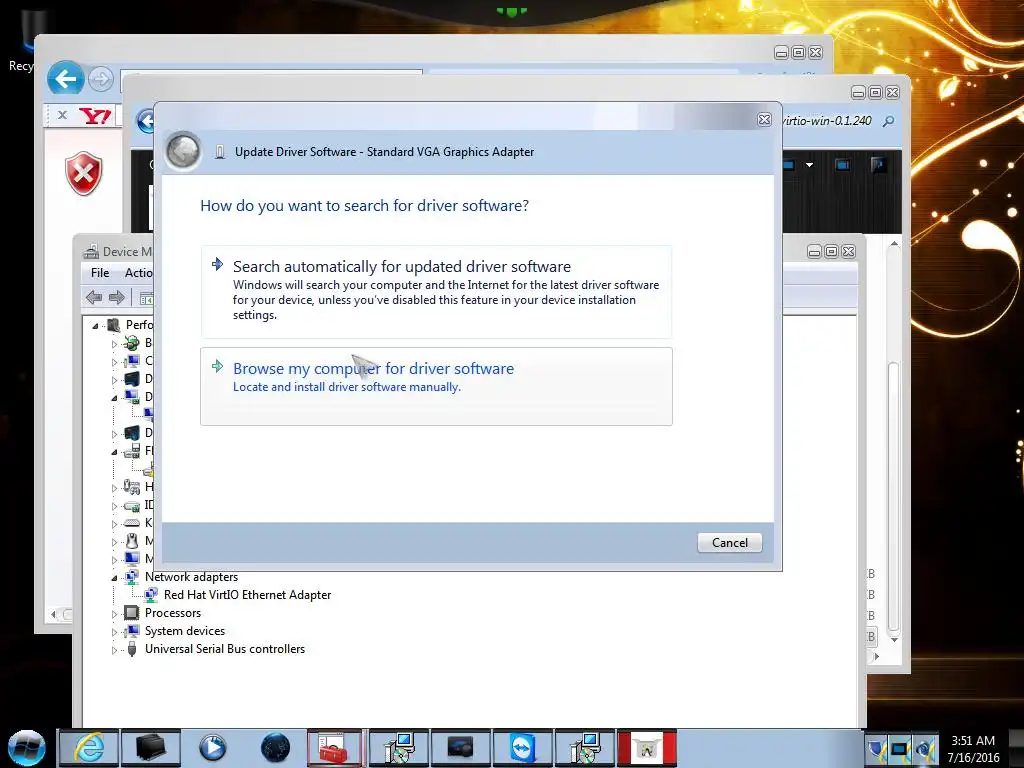Click the help icon in explorer toolbar
This screenshot has height=768, width=1024.
pyautogui.click(x=878, y=165)
